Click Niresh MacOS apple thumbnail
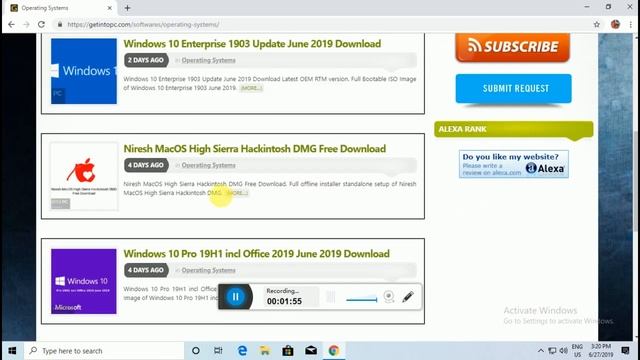Screen dimensions: 640x360 click(84, 176)
